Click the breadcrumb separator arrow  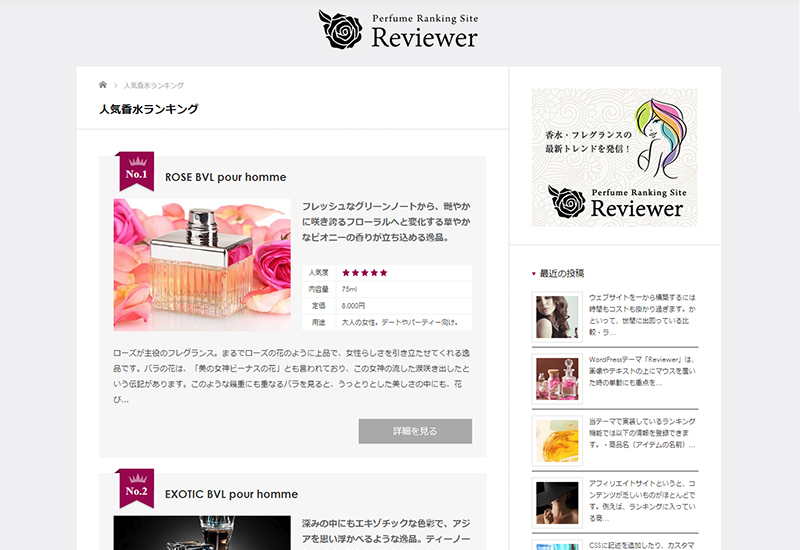coord(115,85)
